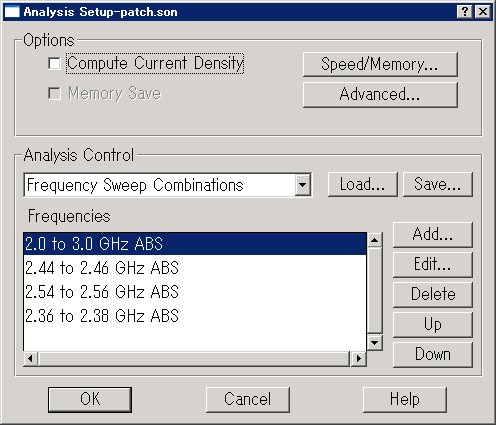Click Add to create a frequency sweep
This screenshot has height=425, width=496.
[433, 234]
